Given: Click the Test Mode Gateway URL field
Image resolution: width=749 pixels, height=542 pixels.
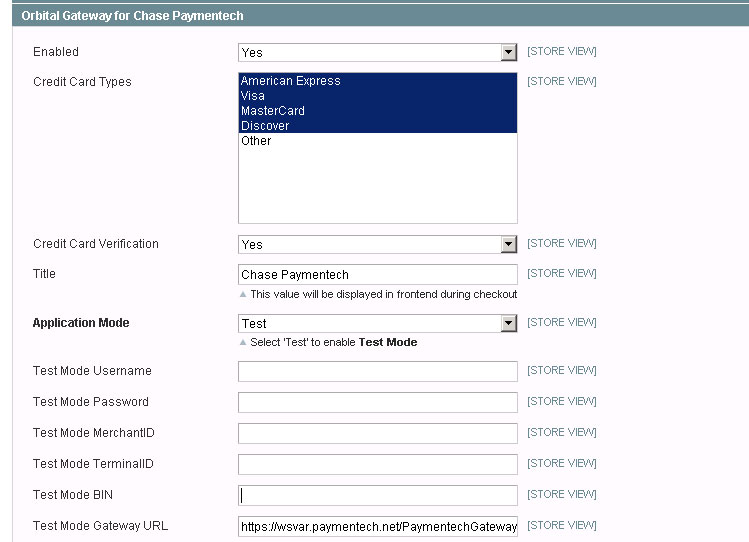Looking at the screenshot, I should tap(377, 526).
